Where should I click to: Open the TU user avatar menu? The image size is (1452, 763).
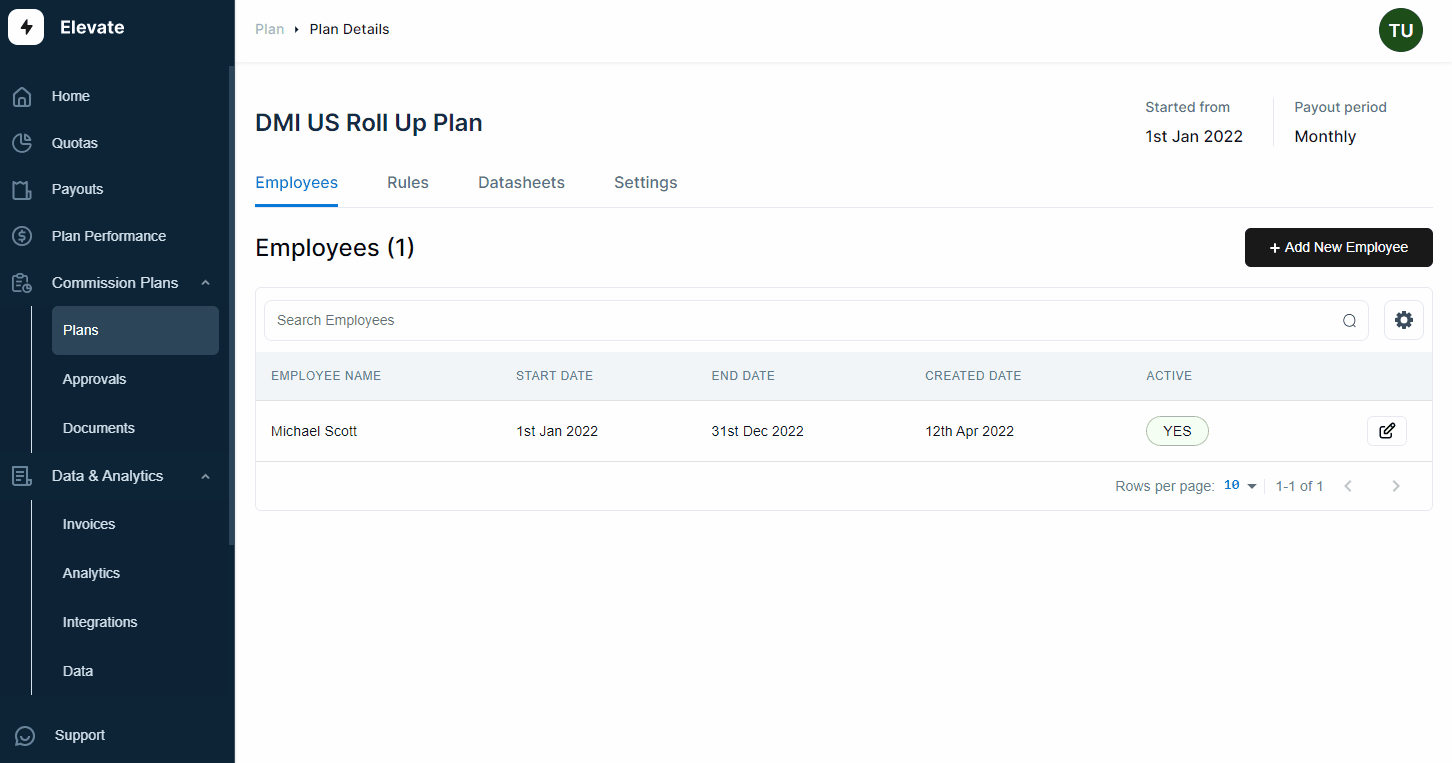coord(1401,30)
